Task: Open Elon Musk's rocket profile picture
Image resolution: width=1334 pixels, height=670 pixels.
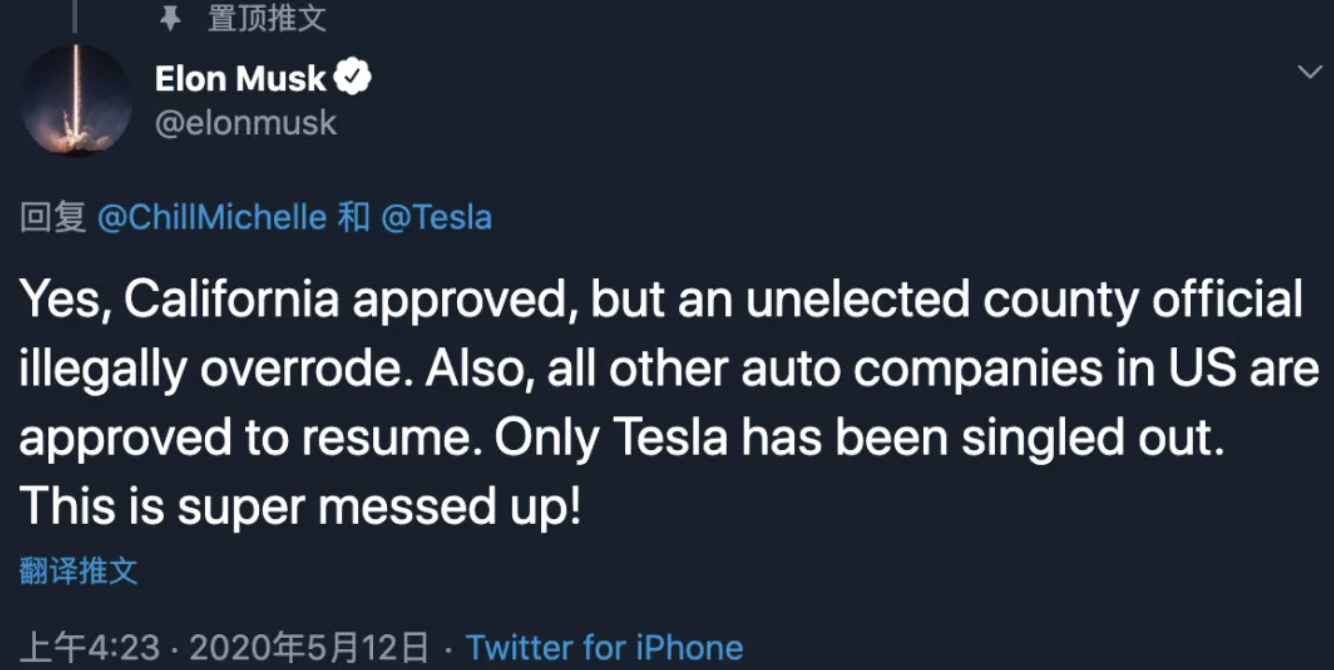Action: click(76, 100)
